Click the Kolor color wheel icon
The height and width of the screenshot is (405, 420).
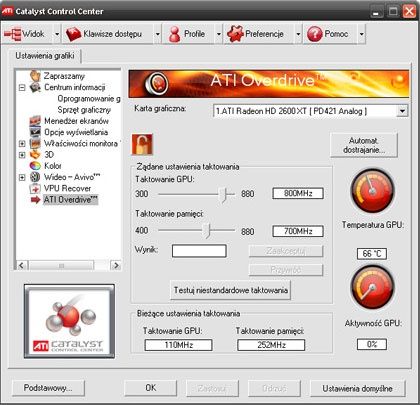coord(35,166)
